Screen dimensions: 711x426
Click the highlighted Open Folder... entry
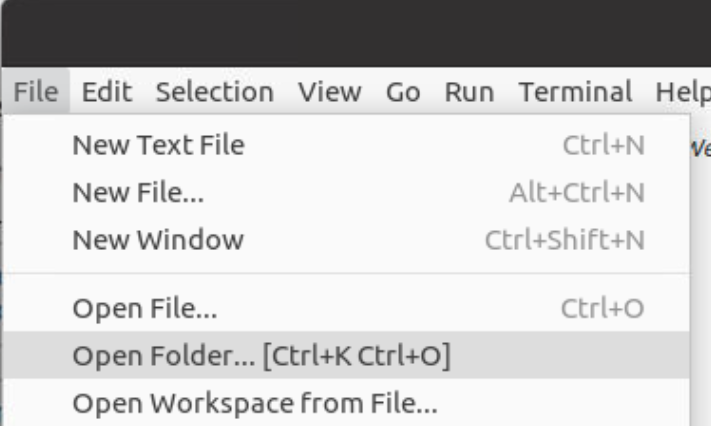[260, 355]
